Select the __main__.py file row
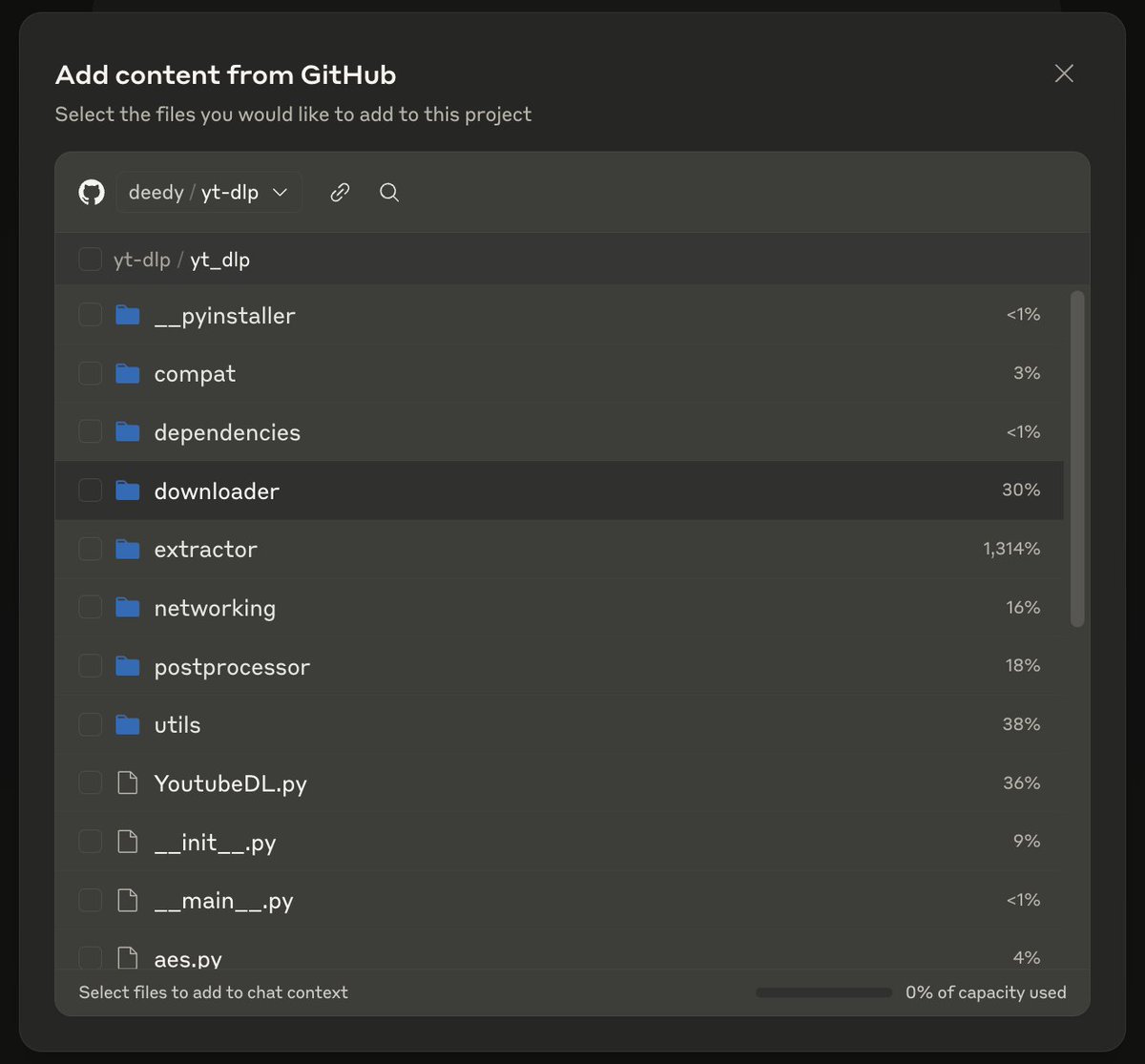 (x=223, y=901)
